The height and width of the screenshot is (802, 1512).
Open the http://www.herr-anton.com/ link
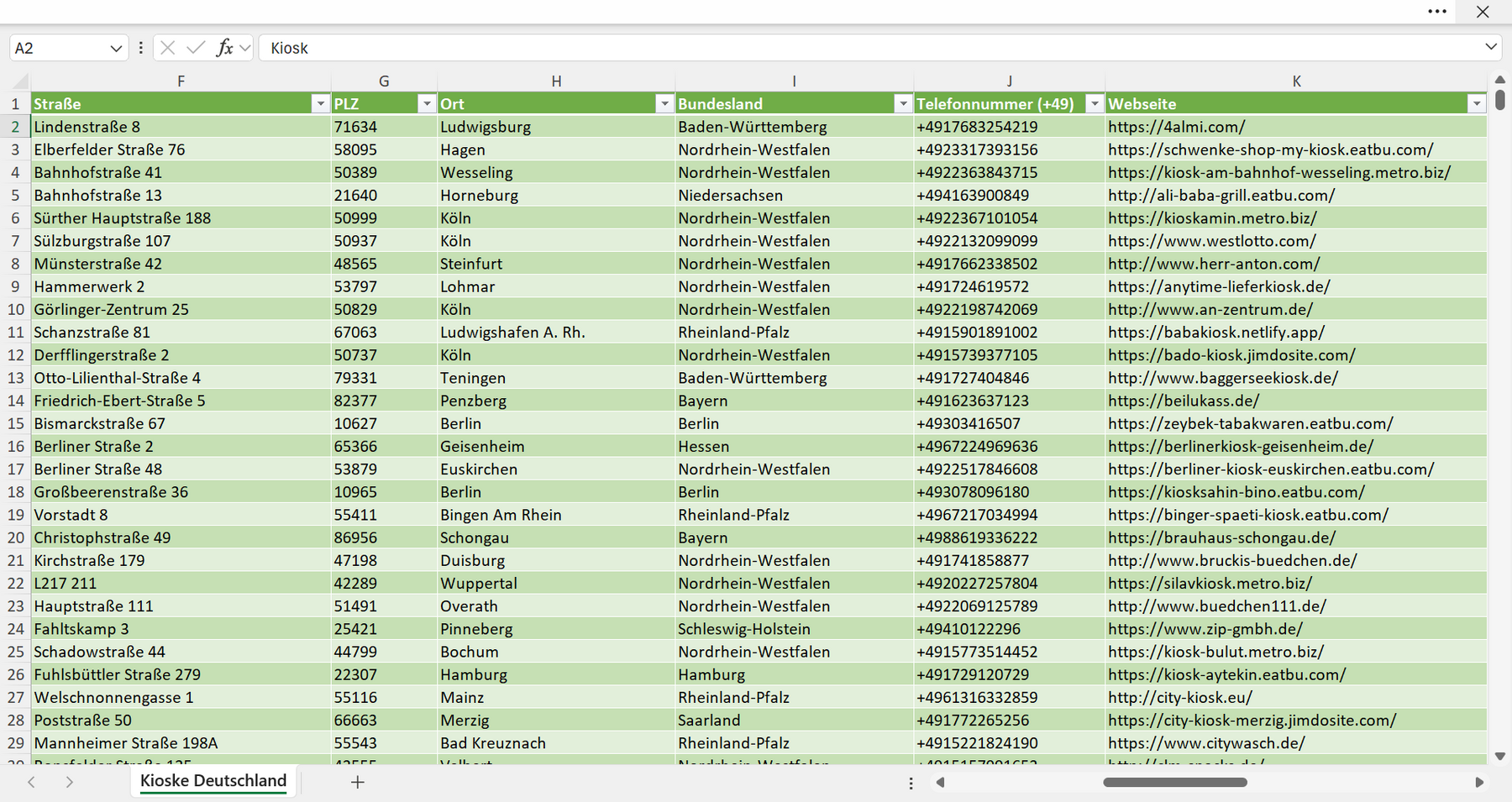(x=1214, y=264)
